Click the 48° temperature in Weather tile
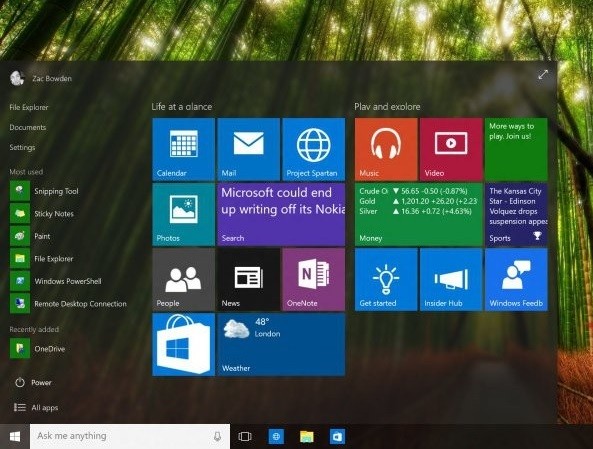This screenshot has width=593, height=449. tap(262, 322)
